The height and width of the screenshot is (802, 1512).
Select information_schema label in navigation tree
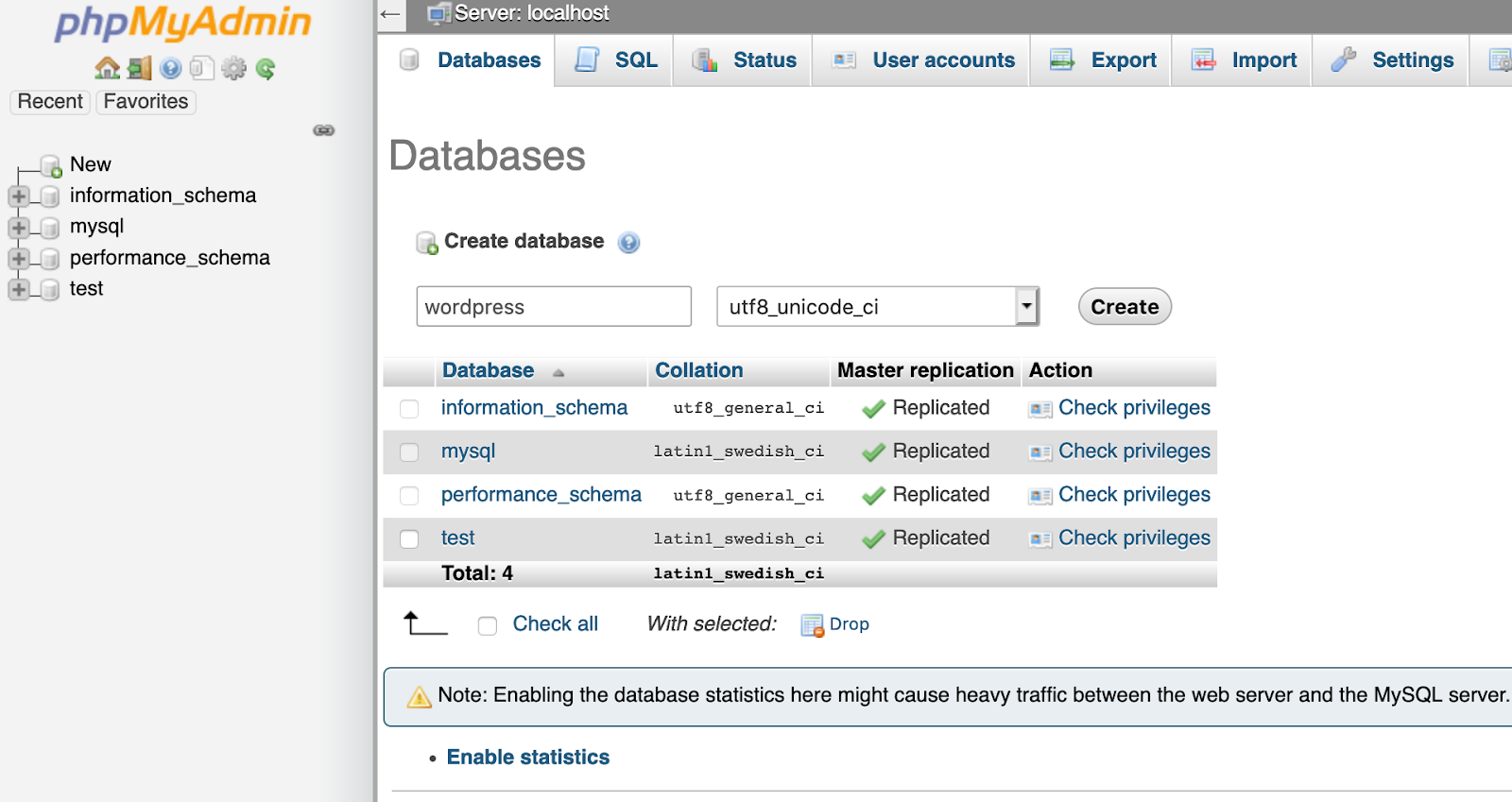tap(163, 196)
